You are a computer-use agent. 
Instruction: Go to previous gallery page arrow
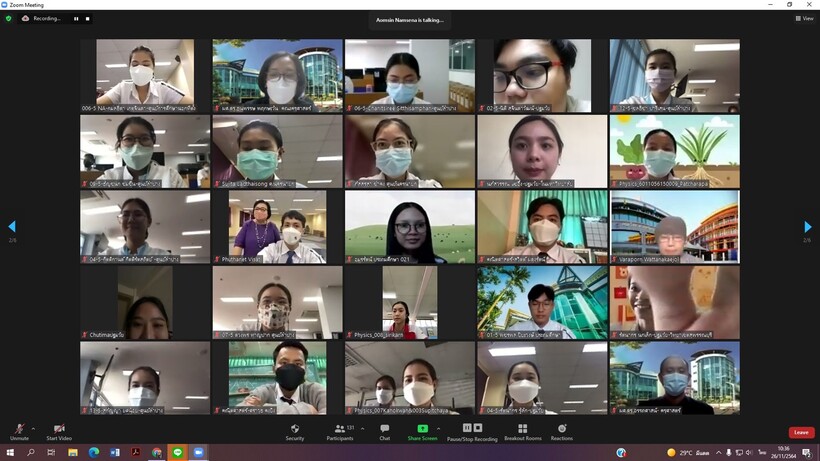pos(12,228)
